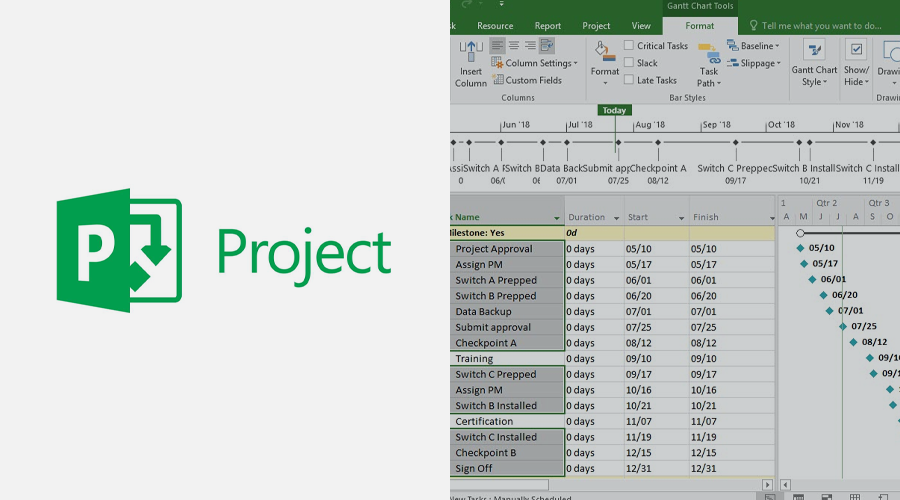The height and width of the screenshot is (500, 900).
Task: Tick the Late Tasks checkbox
Action: coord(629,80)
